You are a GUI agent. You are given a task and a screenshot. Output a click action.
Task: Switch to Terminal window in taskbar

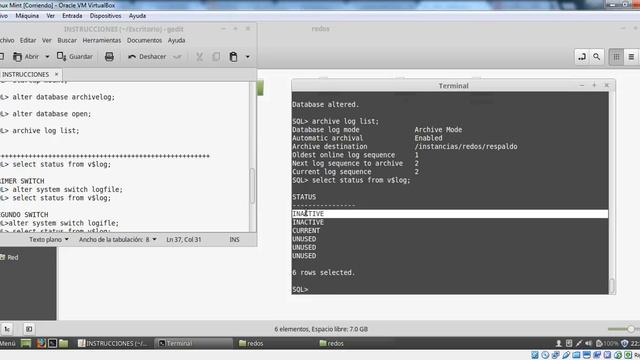click(193, 343)
